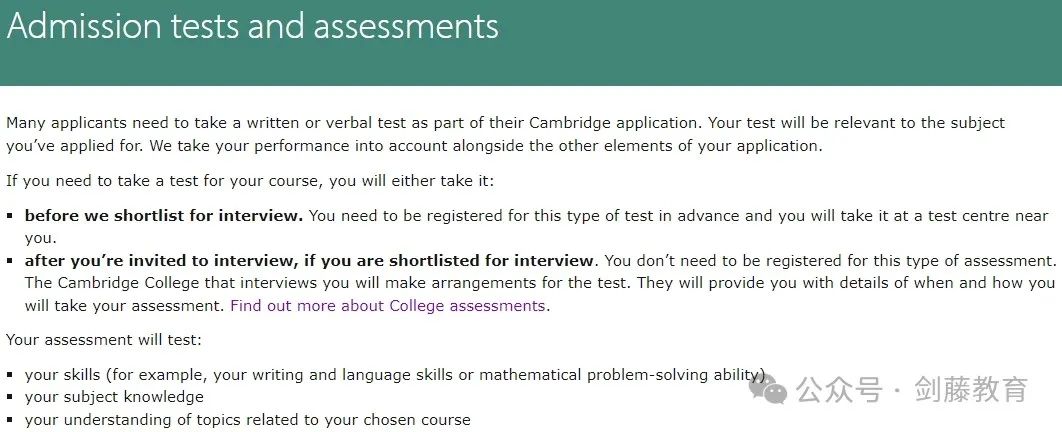This screenshot has height=432, width=1062.
Task: Click the line 'If you need to take a test'
Action: tap(251, 181)
